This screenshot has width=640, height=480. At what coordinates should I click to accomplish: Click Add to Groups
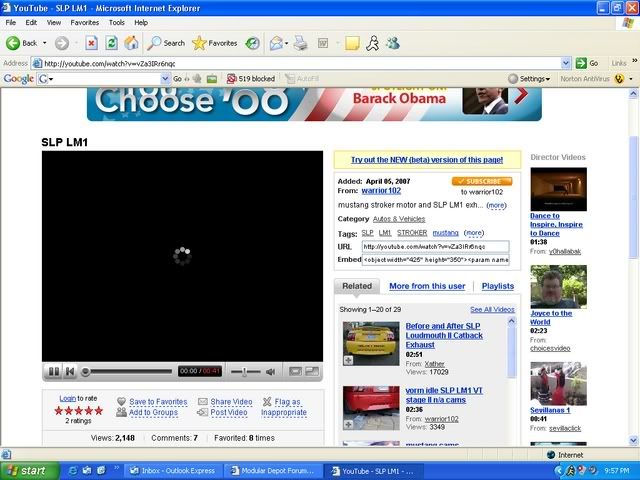pyautogui.click(x=153, y=412)
